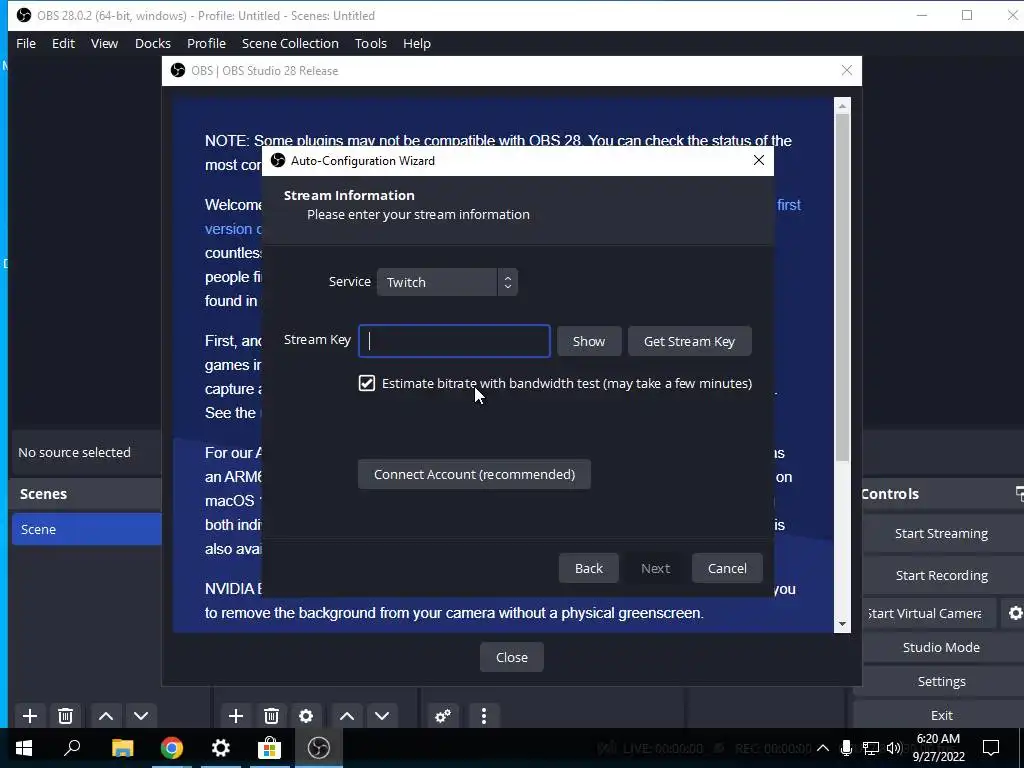Open the Edit menu

63,43
